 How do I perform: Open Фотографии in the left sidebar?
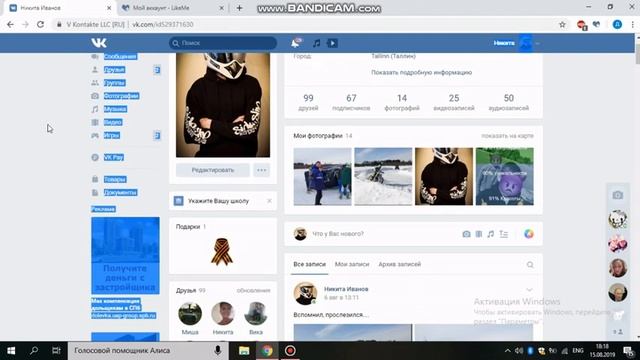121,96
